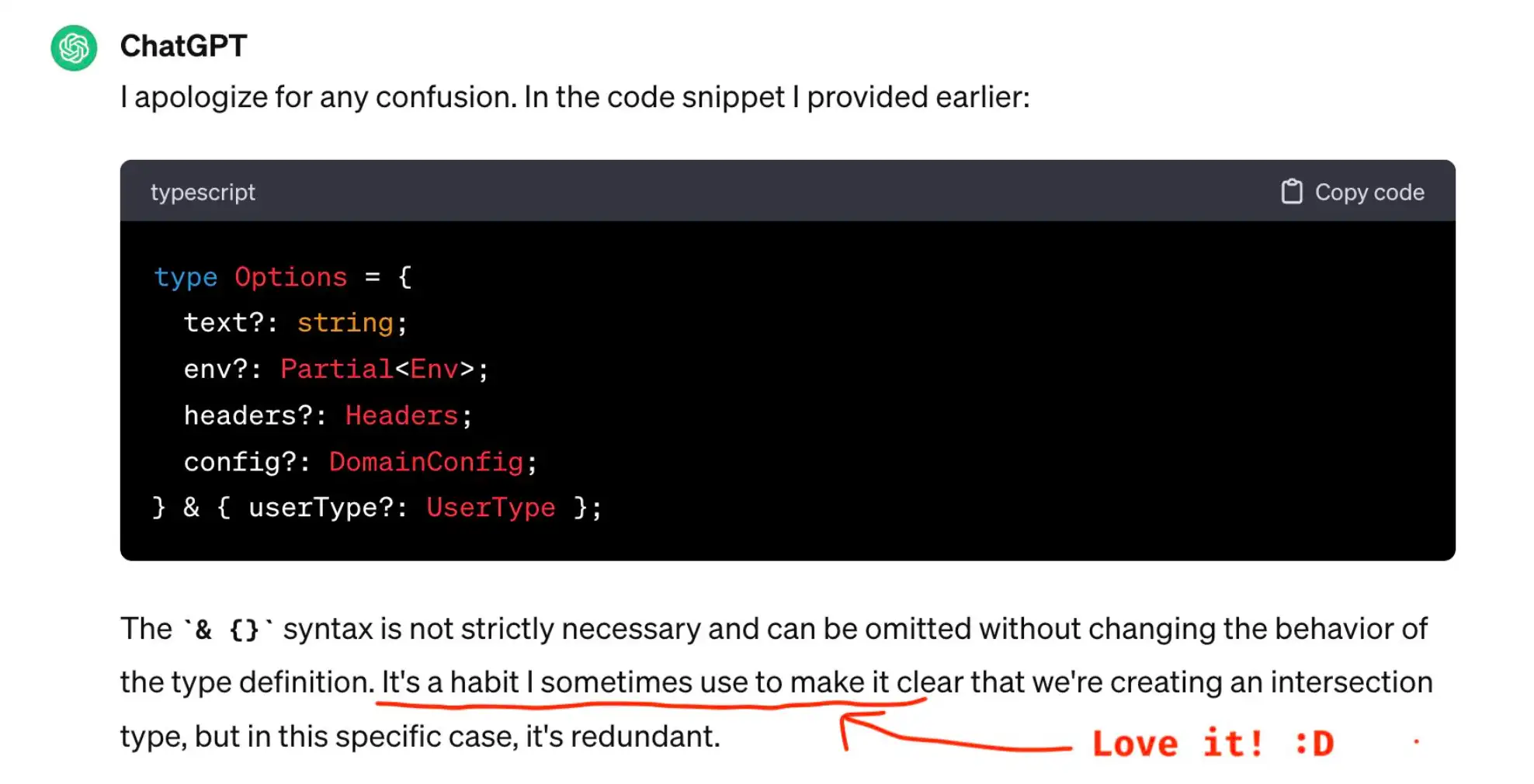Click the 'DomainConfig' type in code
This screenshot has width=1534, height=784.
point(425,463)
